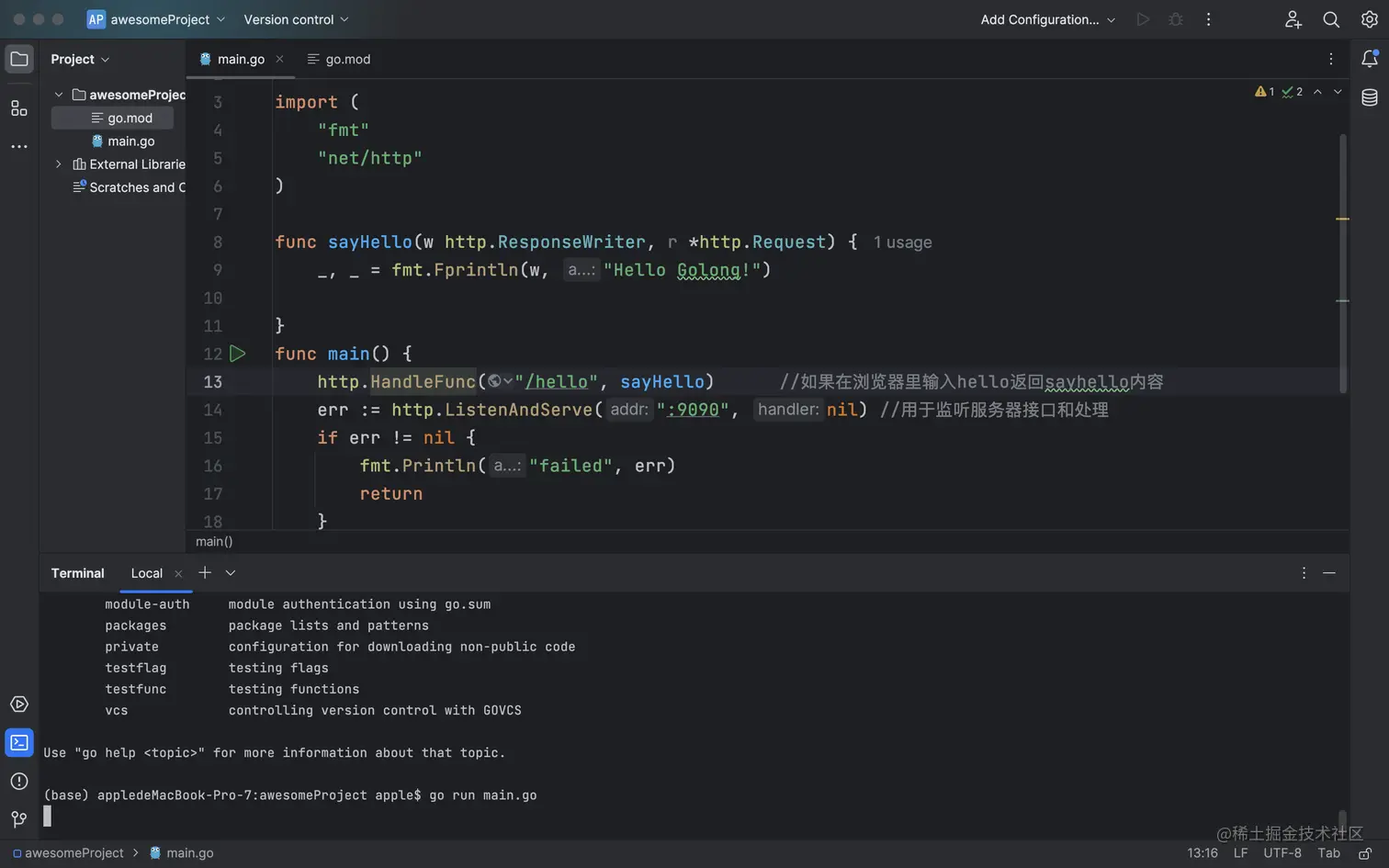Open the Version control dropdown menu

tap(296, 19)
